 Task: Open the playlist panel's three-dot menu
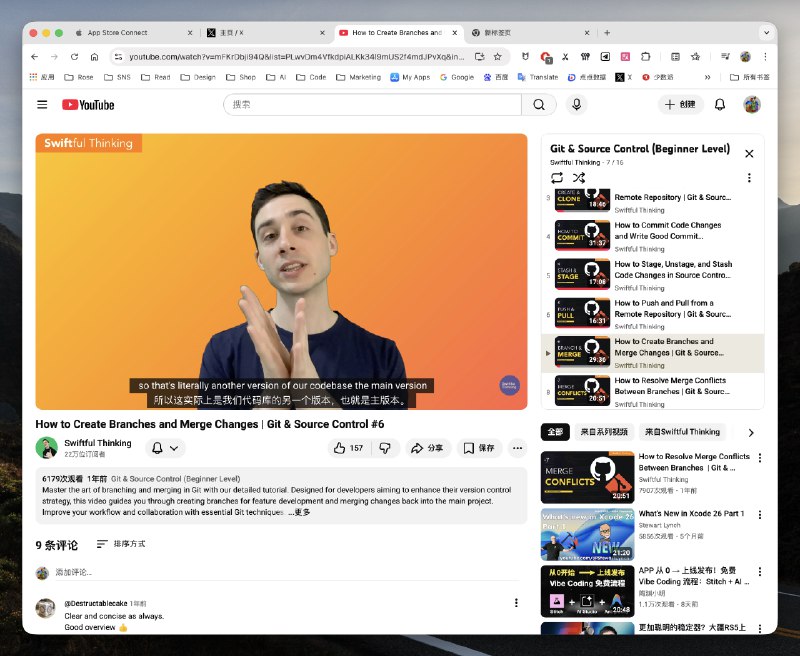tap(750, 177)
